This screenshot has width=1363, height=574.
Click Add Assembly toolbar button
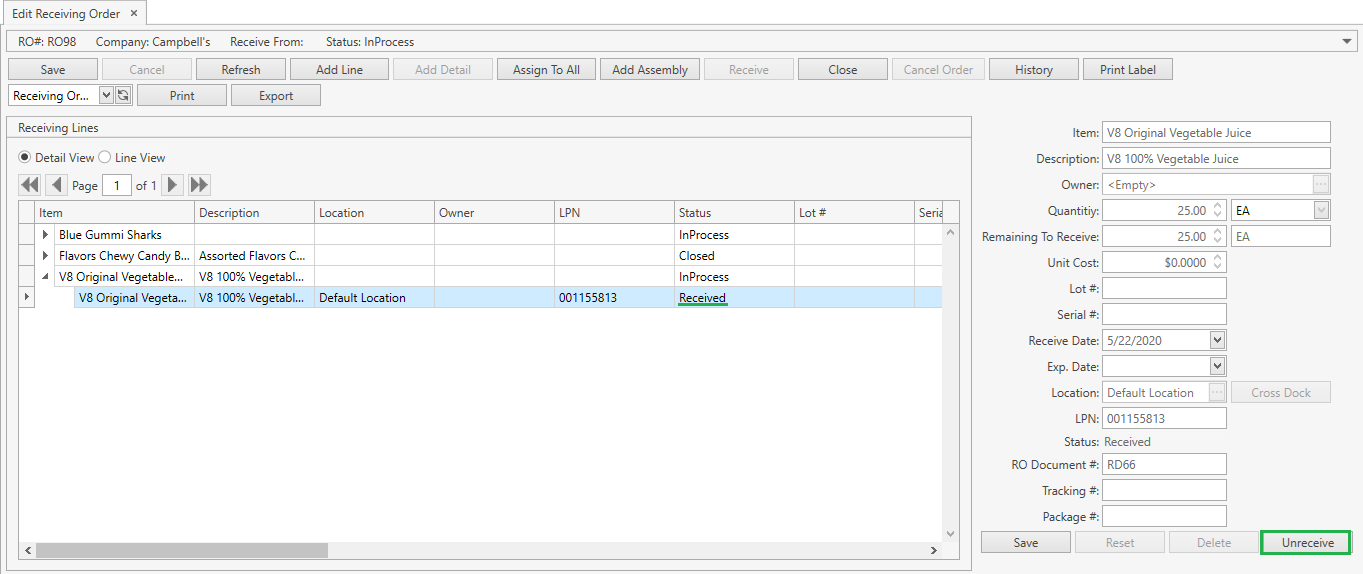point(650,70)
